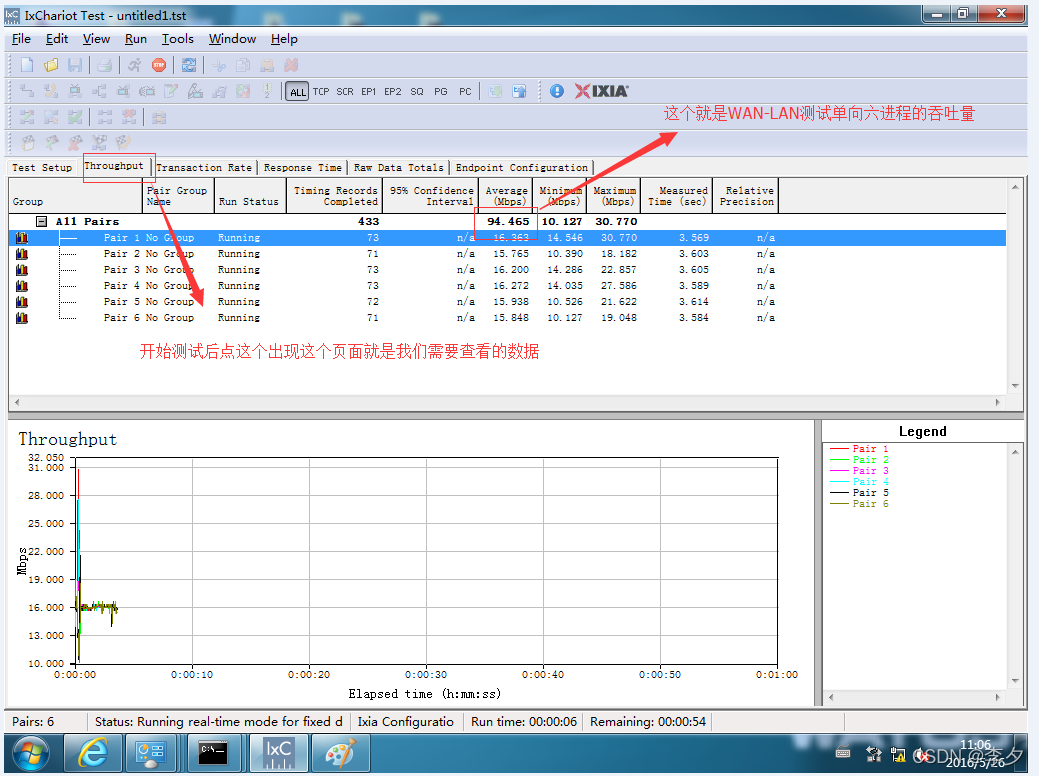Select the Pair 5 row
The image size is (1039, 776).
point(508,302)
